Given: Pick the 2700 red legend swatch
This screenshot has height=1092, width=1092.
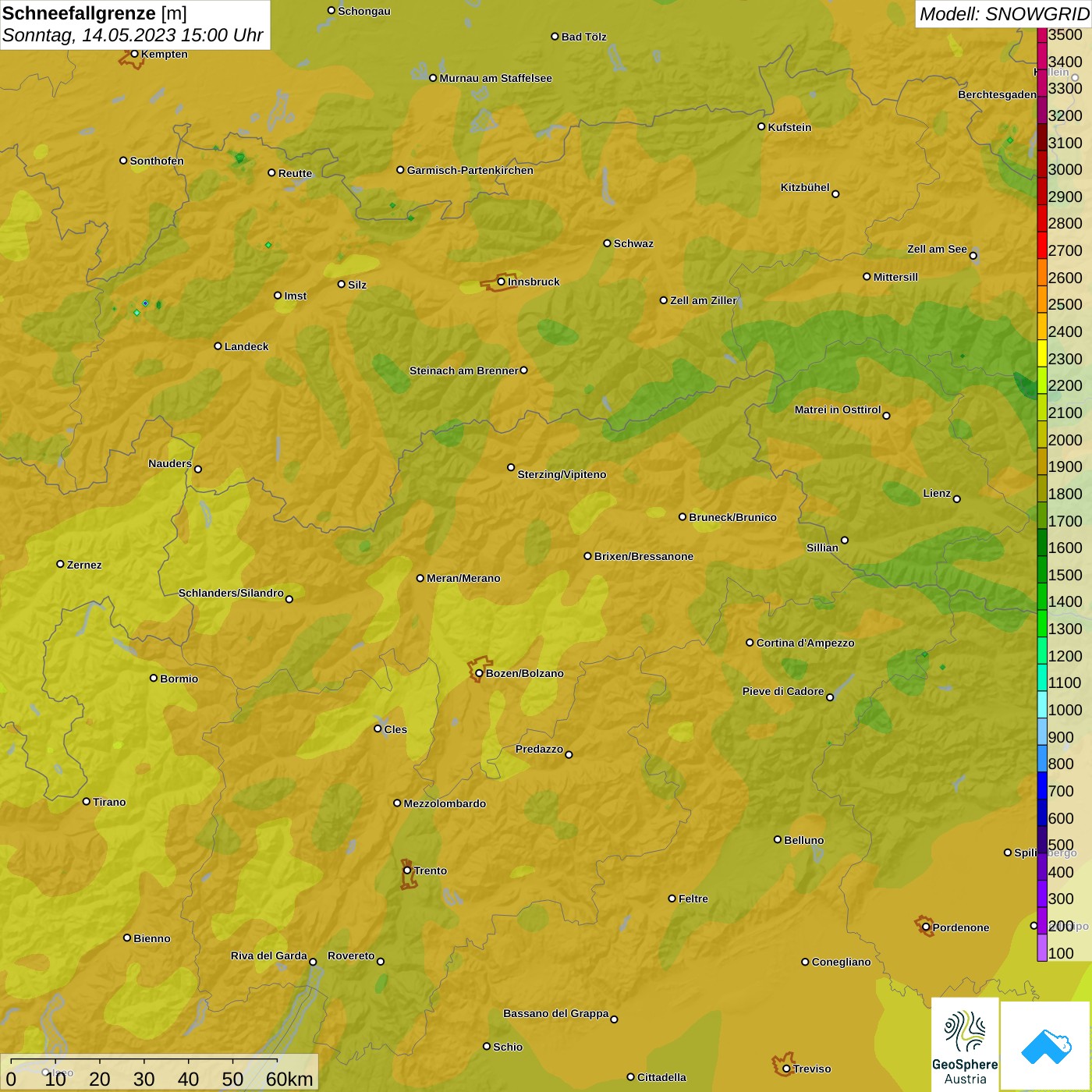Looking at the screenshot, I should tap(1042, 246).
